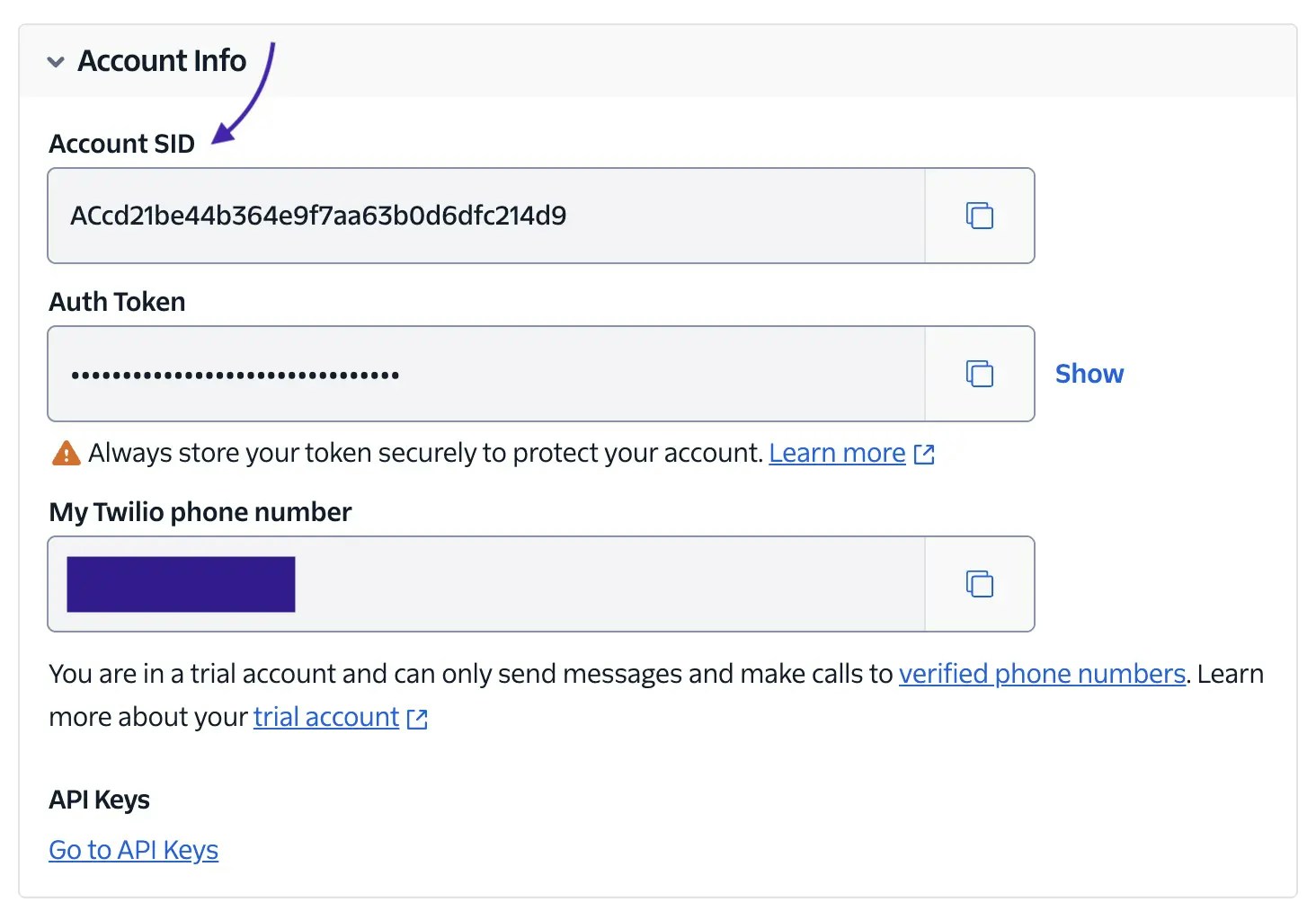
Task: Click the copy icon next to the SID field
Action: (979, 216)
